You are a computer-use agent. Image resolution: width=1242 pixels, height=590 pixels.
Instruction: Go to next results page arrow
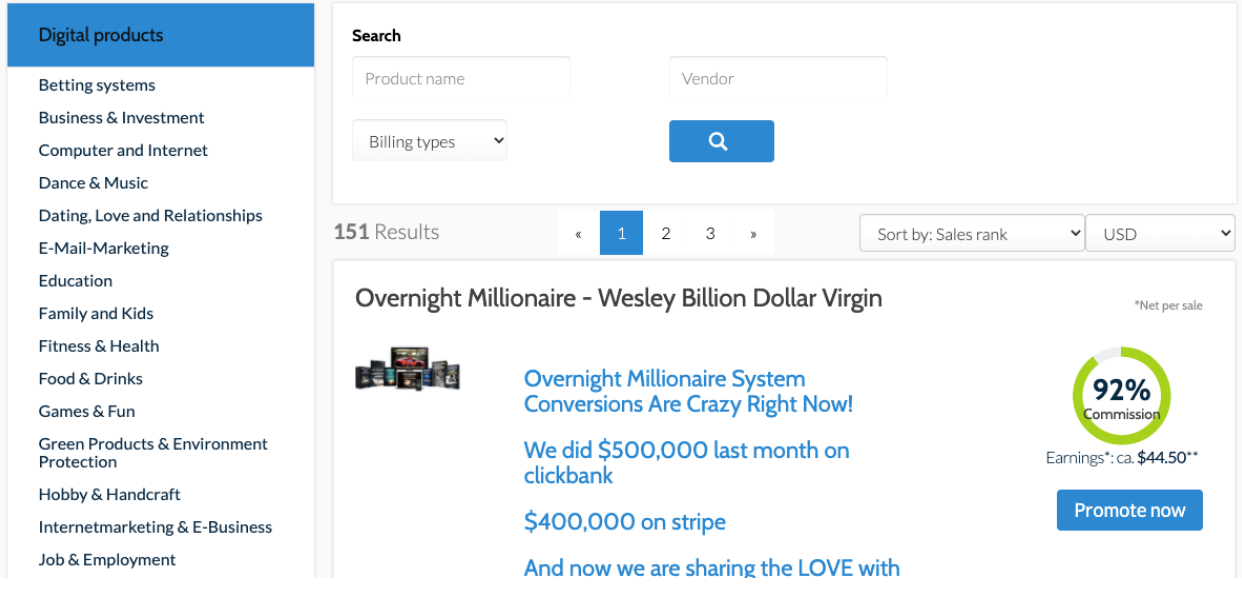tap(753, 234)
